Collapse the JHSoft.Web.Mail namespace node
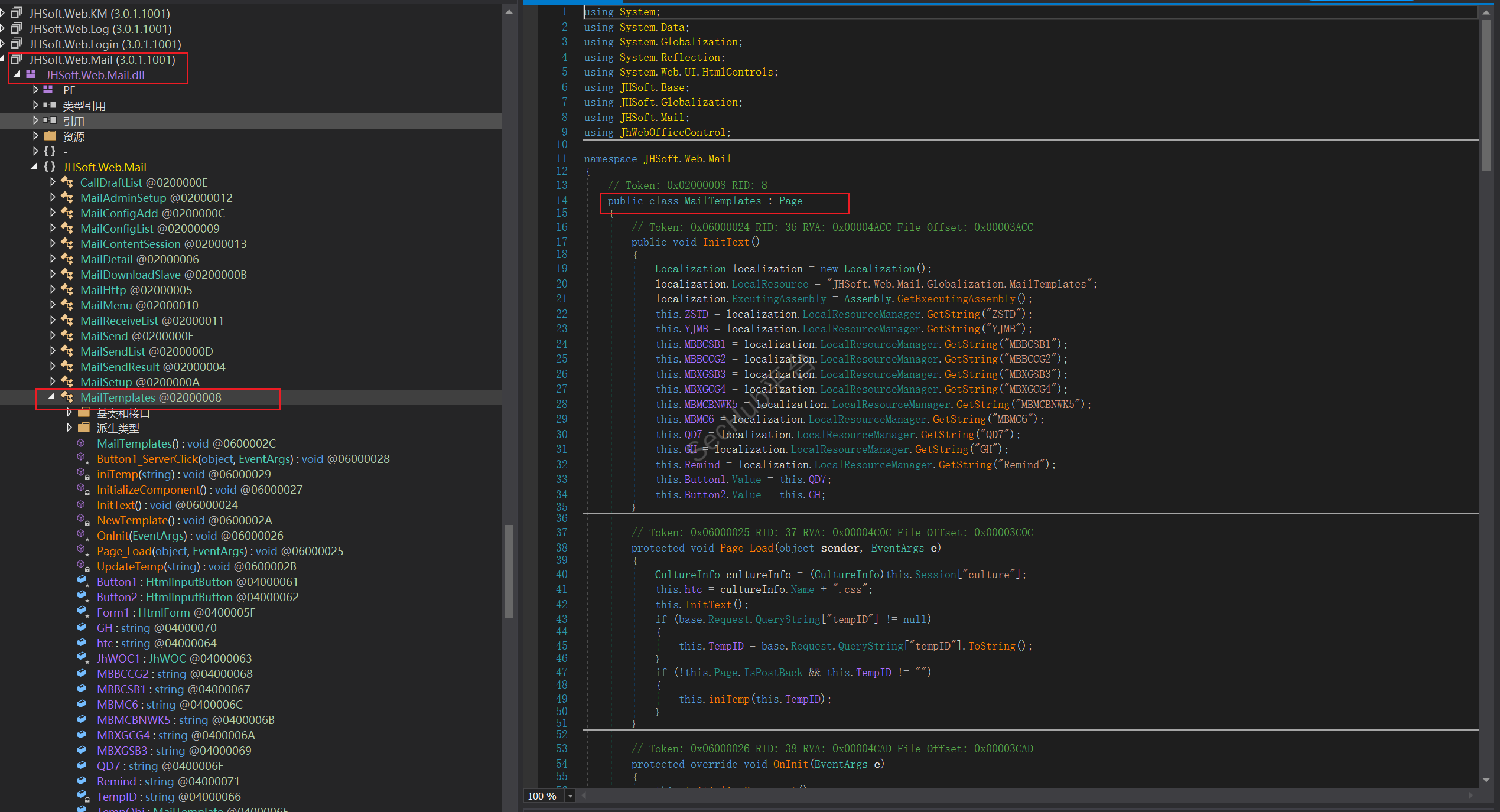1500x812 pixels. point(34,167)
